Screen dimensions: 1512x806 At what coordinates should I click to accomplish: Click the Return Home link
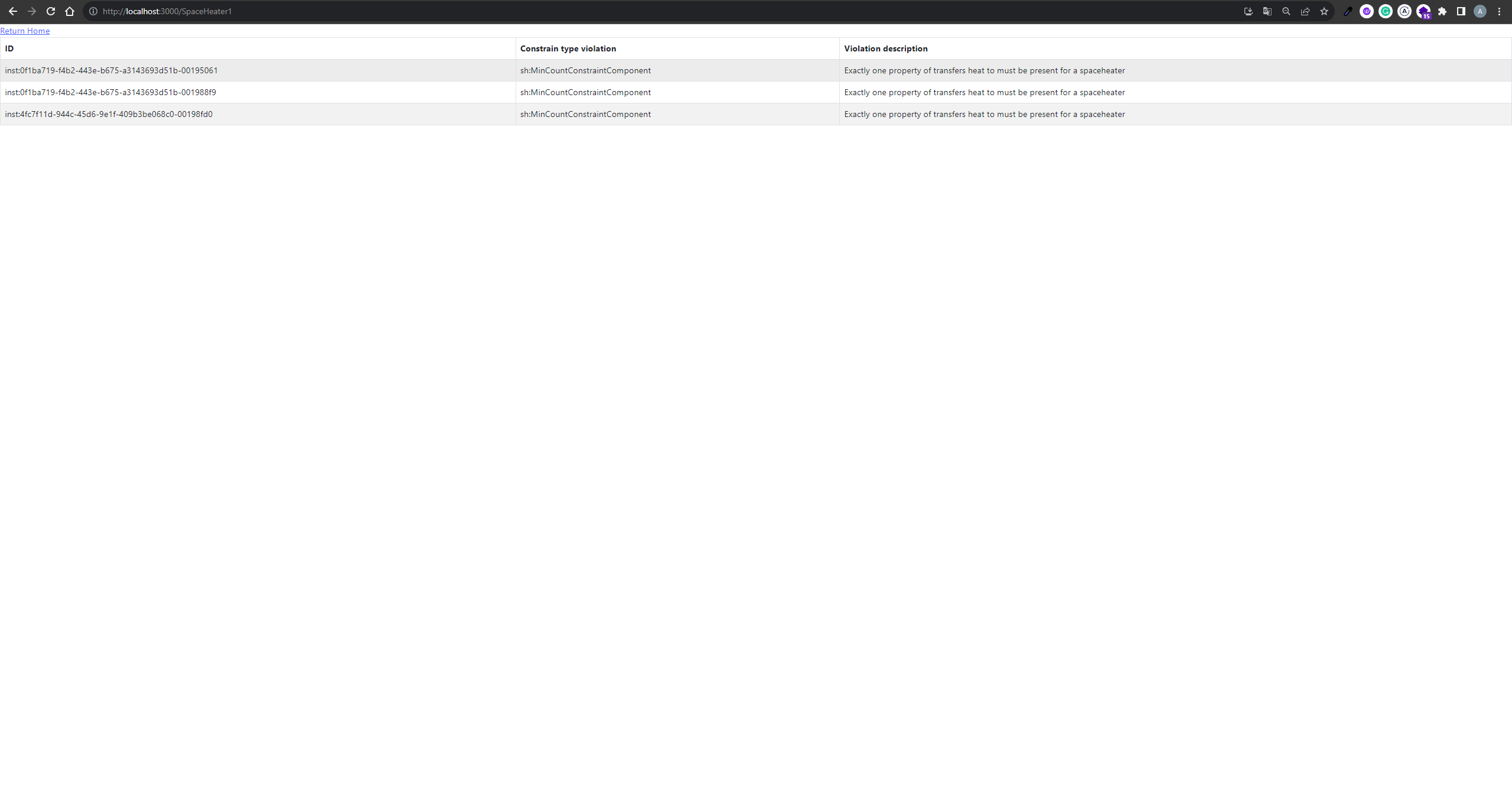(x=25, y=31)
